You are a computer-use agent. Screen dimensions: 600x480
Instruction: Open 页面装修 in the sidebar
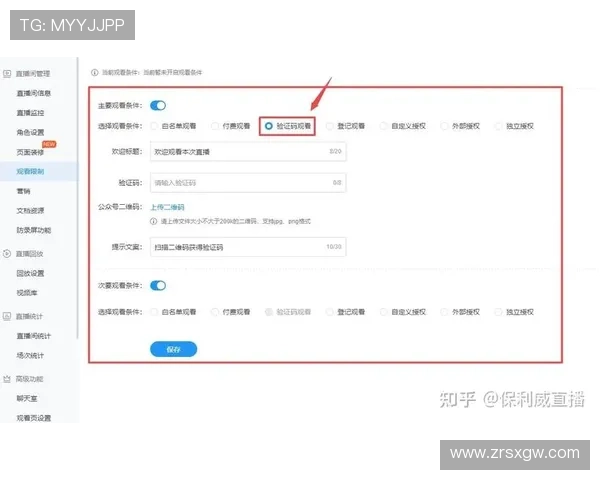(30, 152)
